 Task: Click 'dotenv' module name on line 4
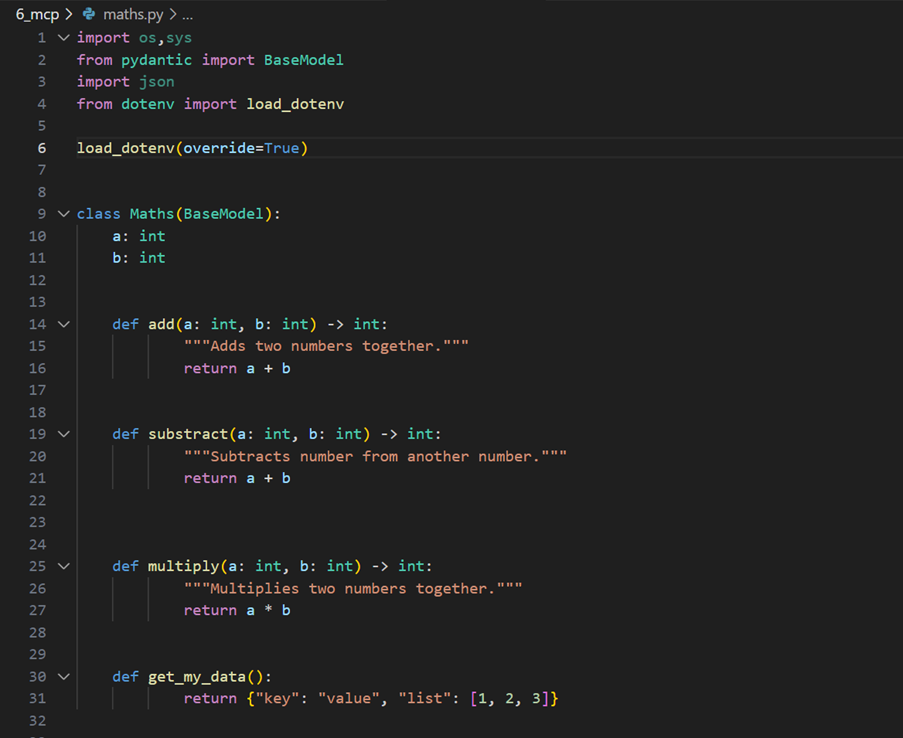coord(147,104)
